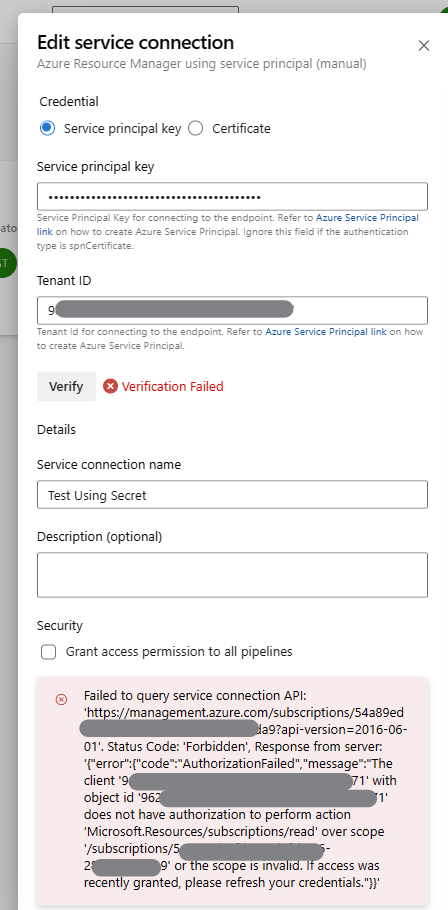Click the Description (optional) text area
The image size is (448, 910).
(x=232, y=575)
